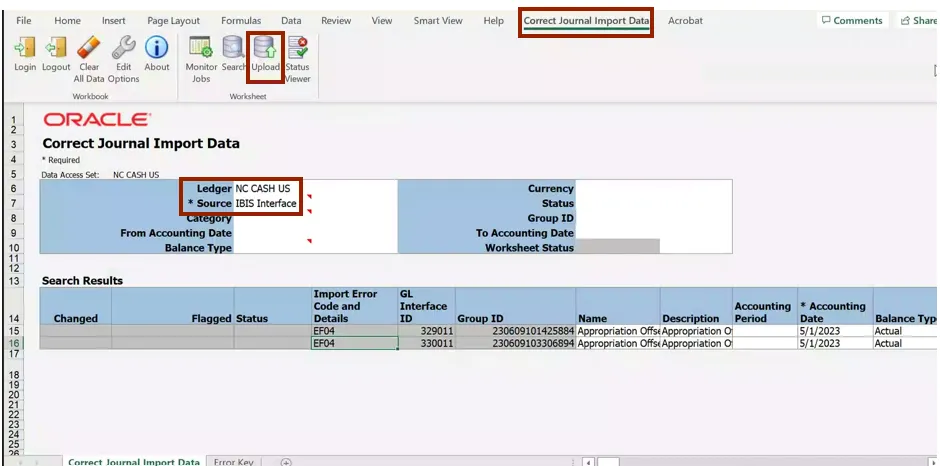
Task: Select EF04 error code in row 15
Action: tap(355, 331)
